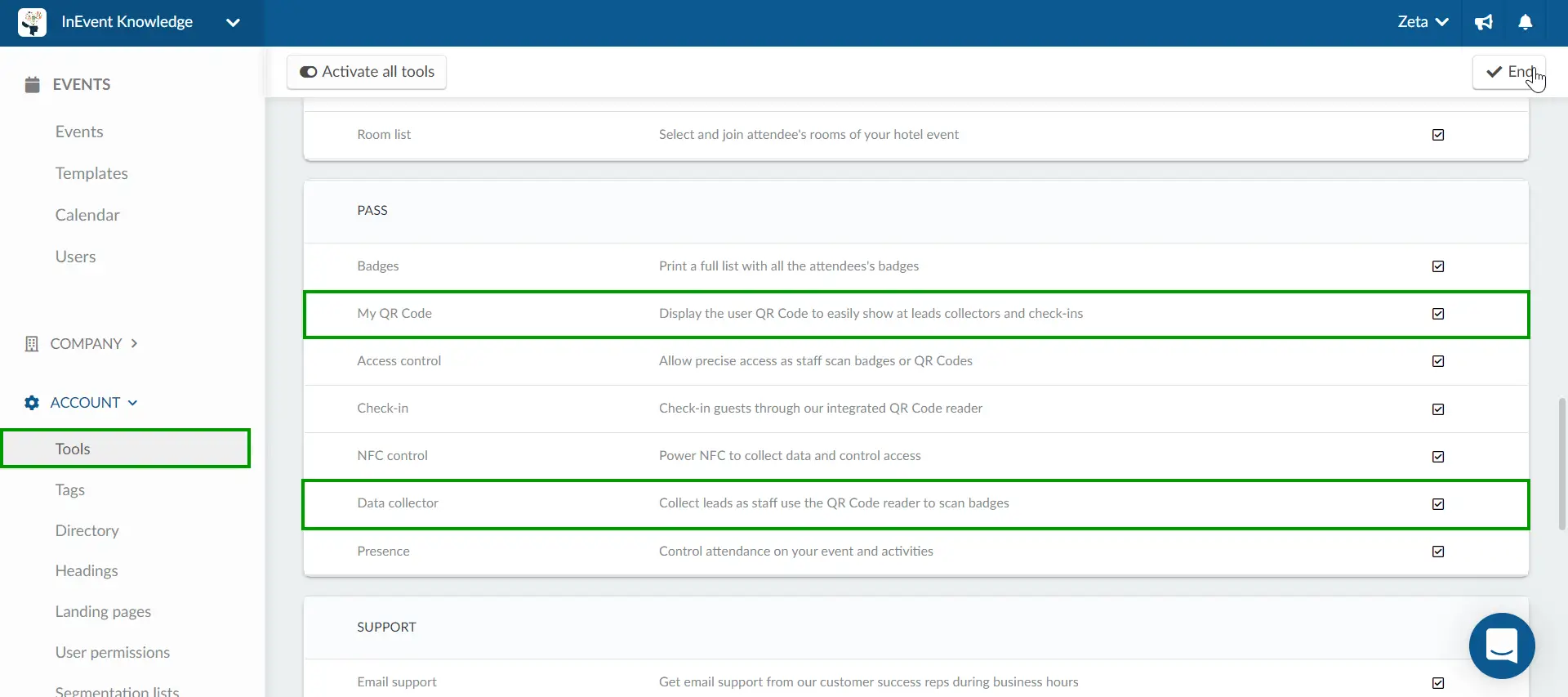
Task: Open Tags in the sidebar
Action: (x=70, y=489)
